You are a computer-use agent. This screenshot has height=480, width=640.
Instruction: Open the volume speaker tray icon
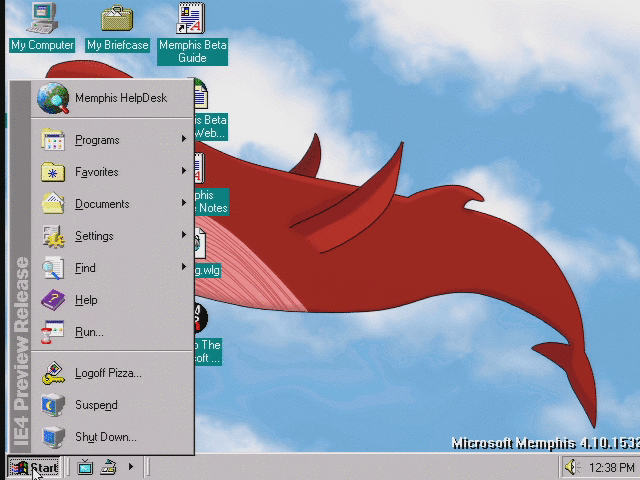click(572, 467)
